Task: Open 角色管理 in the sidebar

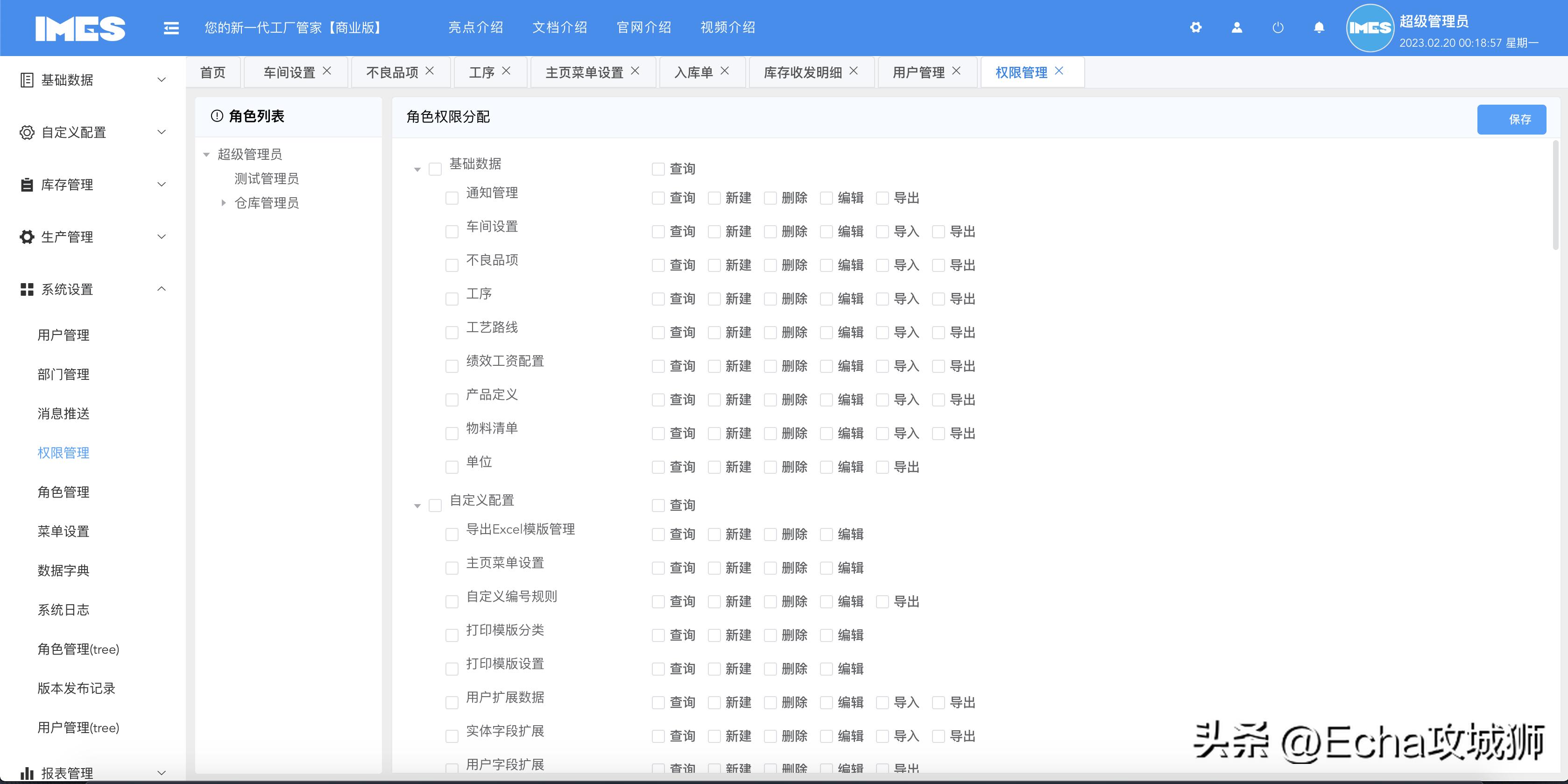Action: coord(64,492)
